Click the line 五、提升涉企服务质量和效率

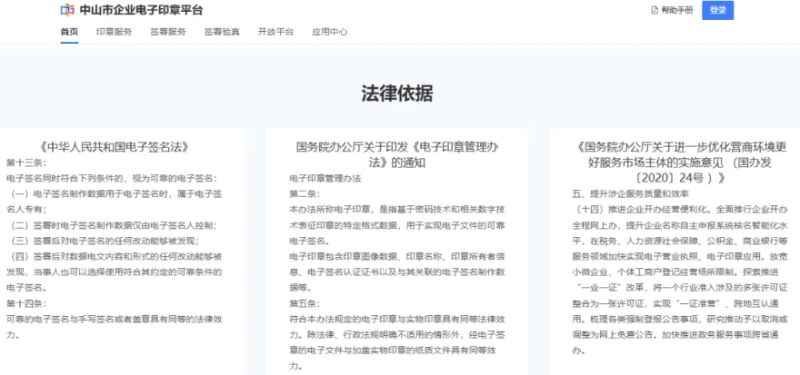(x=631, y=194)
